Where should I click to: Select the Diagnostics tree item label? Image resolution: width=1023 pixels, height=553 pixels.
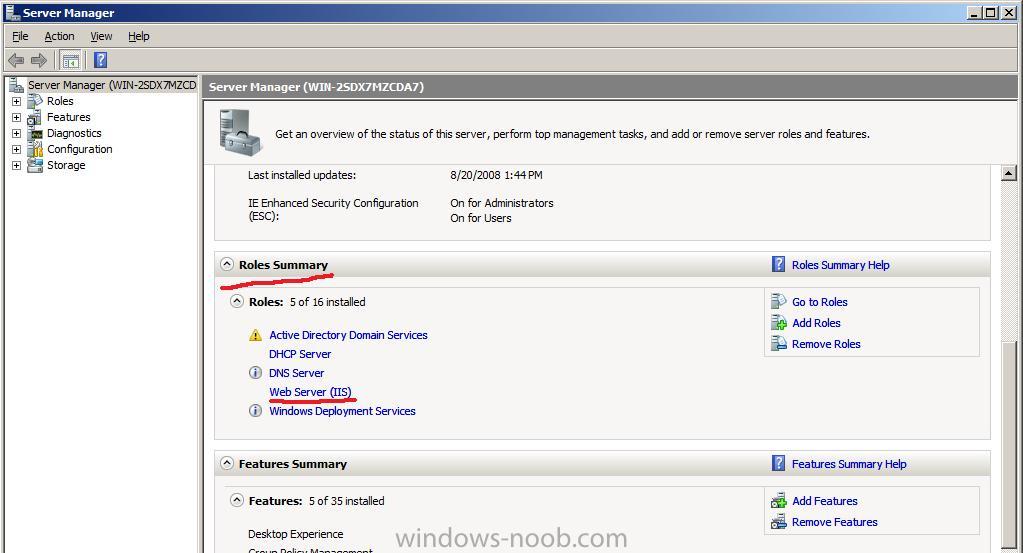tap(74, 133)
